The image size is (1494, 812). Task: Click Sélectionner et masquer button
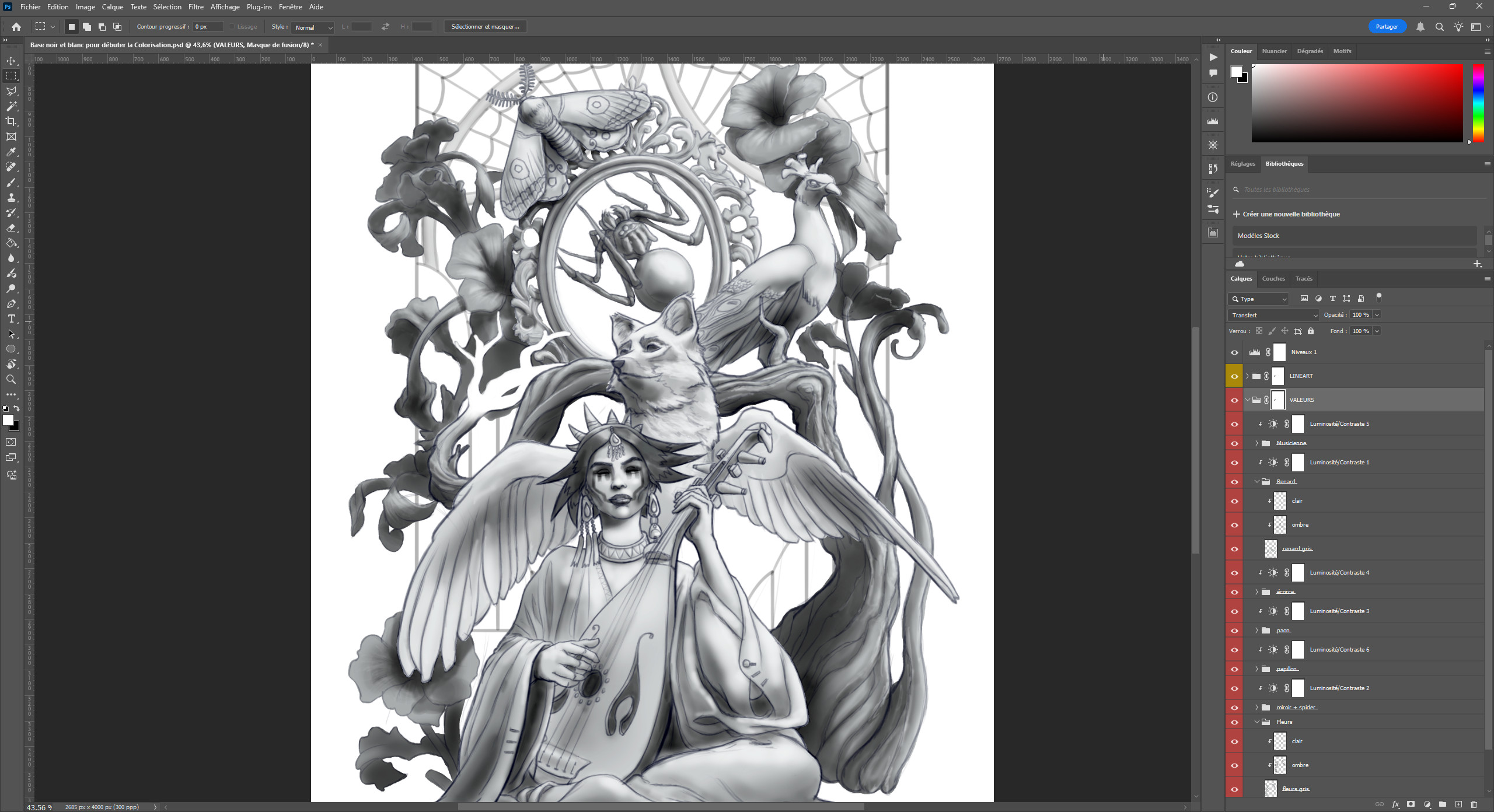(x=485, y=27)
